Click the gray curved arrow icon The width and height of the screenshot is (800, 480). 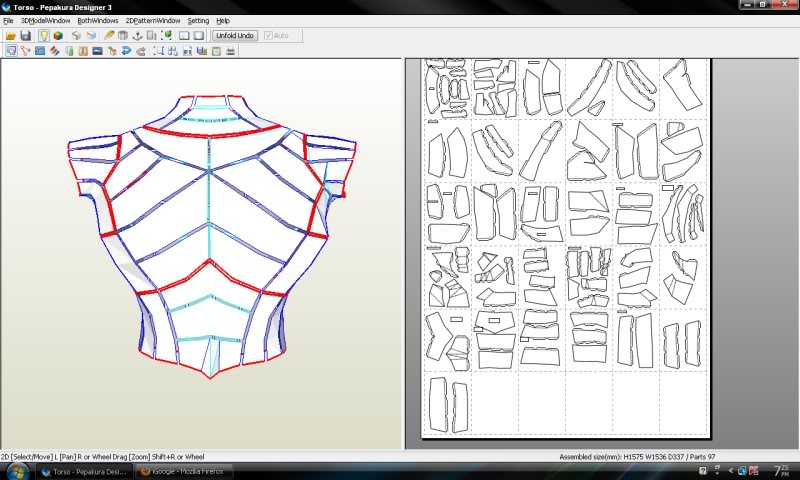pos(141,51)
